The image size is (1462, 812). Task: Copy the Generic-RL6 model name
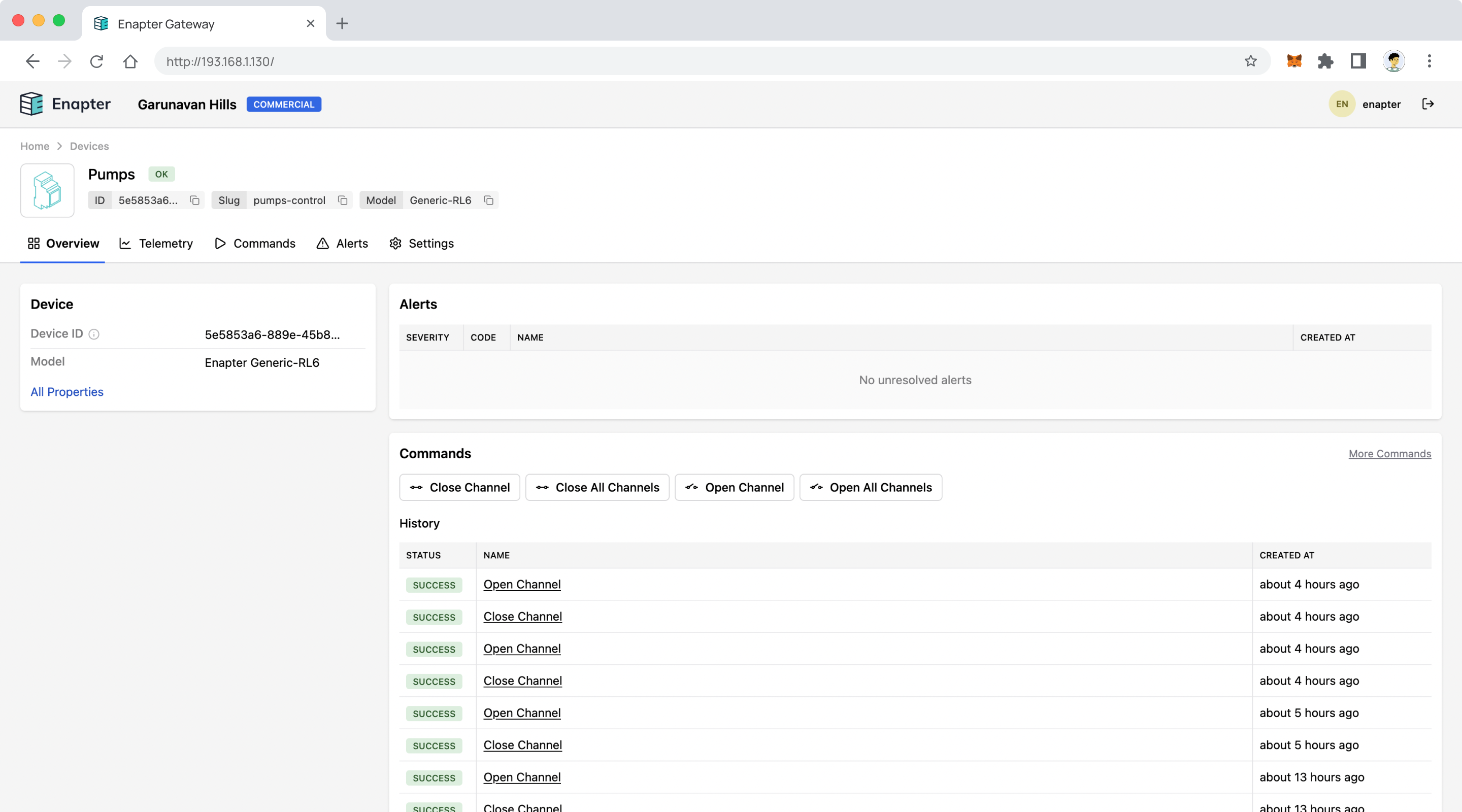coord(489,200)
